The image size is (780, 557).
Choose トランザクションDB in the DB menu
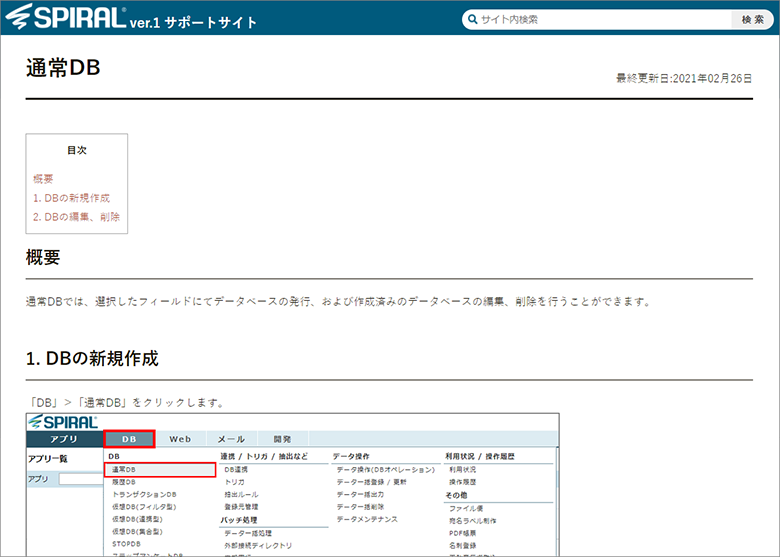click(x=144, y=494)
